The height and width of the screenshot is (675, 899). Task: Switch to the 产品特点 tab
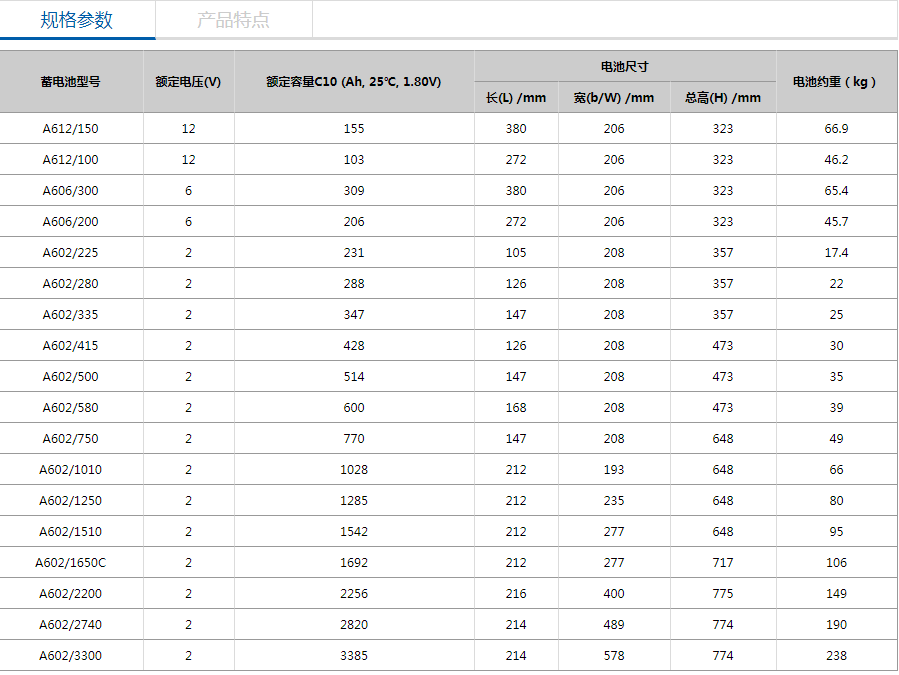pyautogui.click(x=233, y=20)
